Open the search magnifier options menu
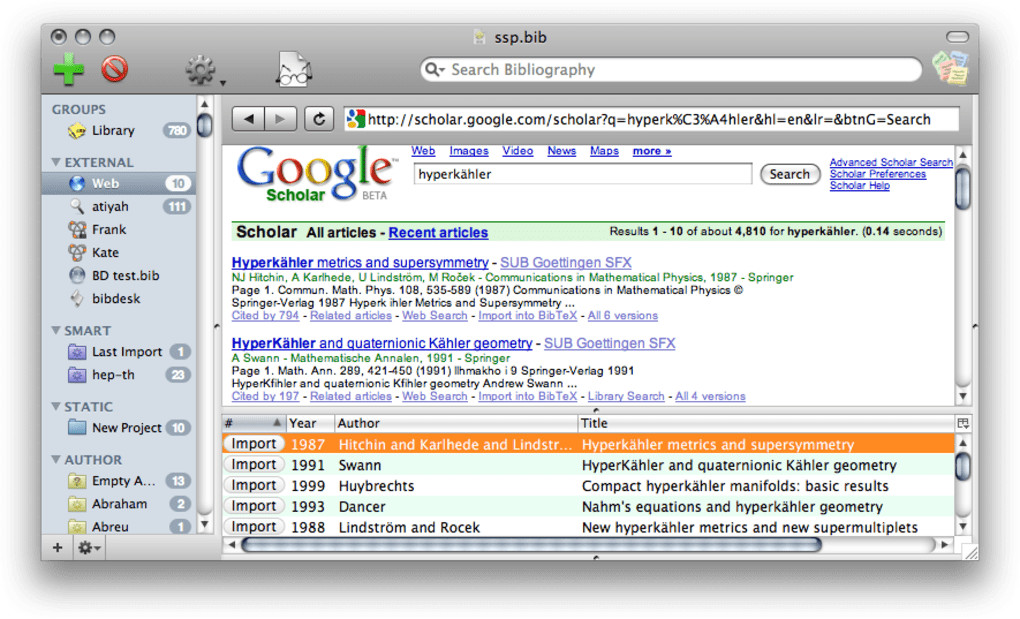The height and width of the screenshot is (619, 1020). coord(435,70)
